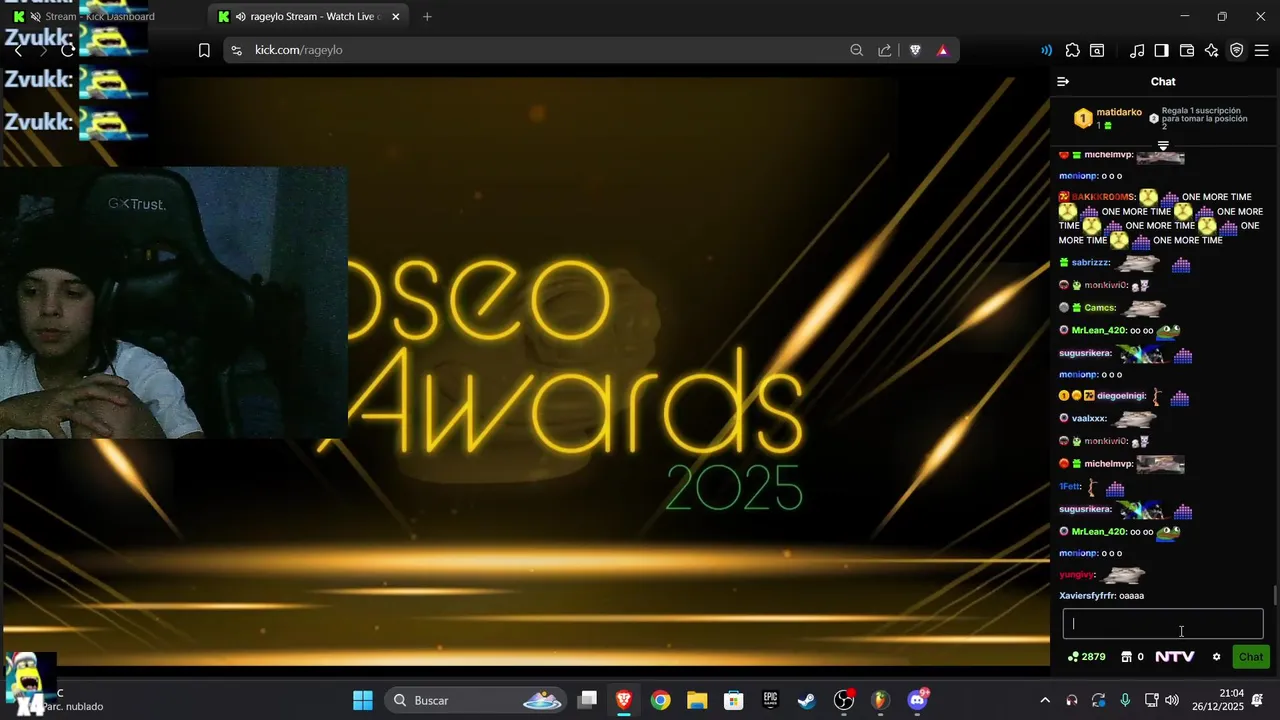Send message with green Chat button
The width and height of the screenshot is (1280, 720).
pos(1251,657)
